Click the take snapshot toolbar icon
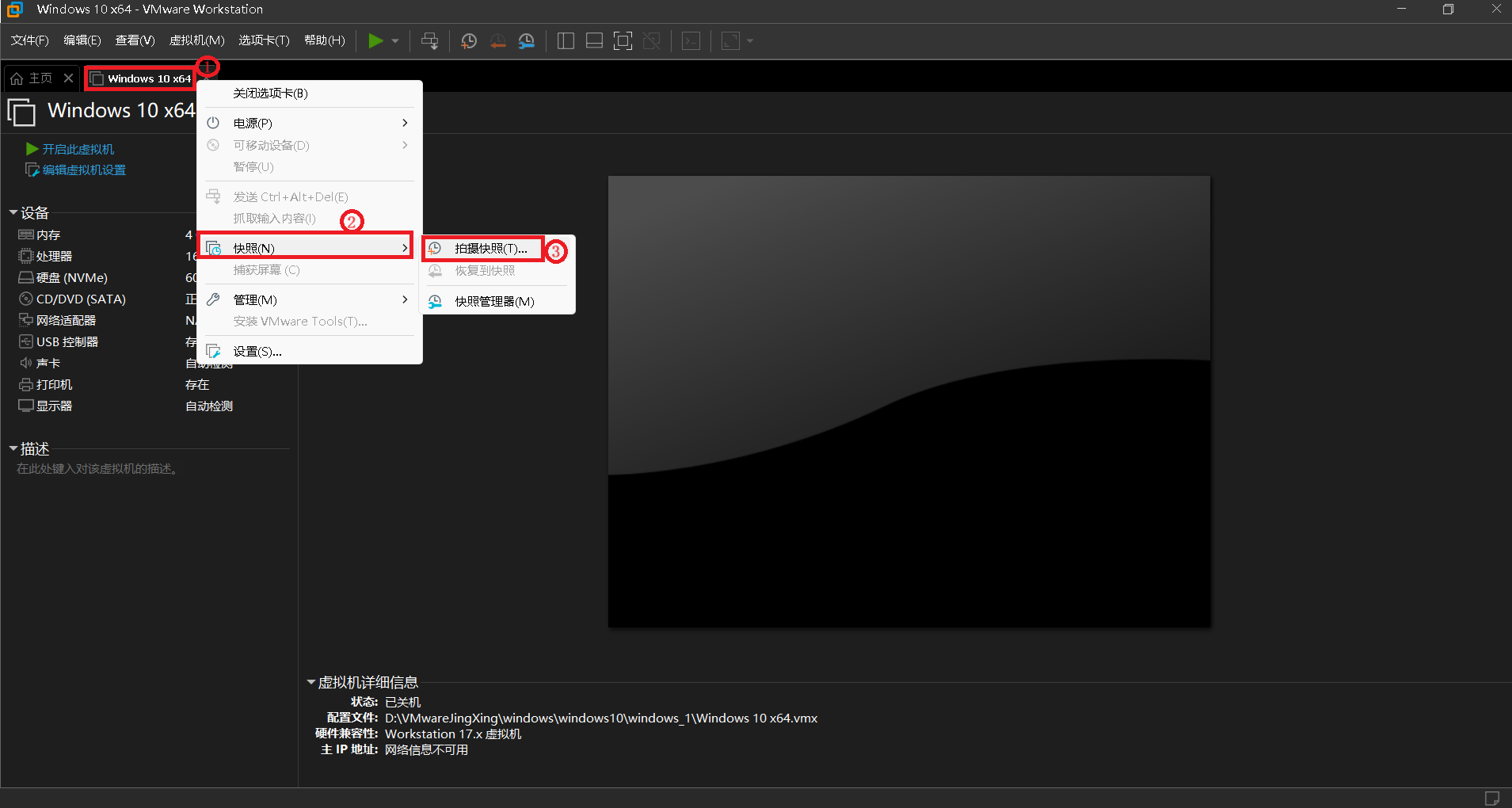This screenshot has width=1512, height=808. click(x=469, y=41)
